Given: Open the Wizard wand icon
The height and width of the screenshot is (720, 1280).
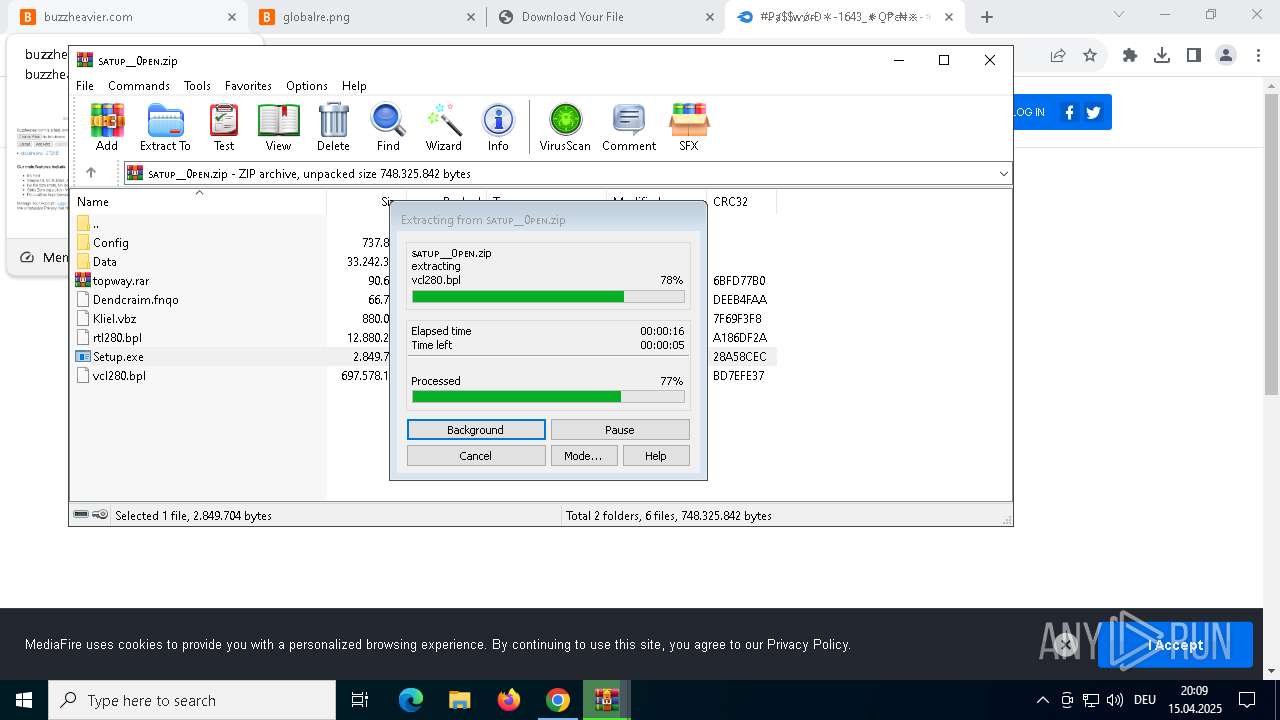Looking at the screenshot, I should (x=444, y=127).
